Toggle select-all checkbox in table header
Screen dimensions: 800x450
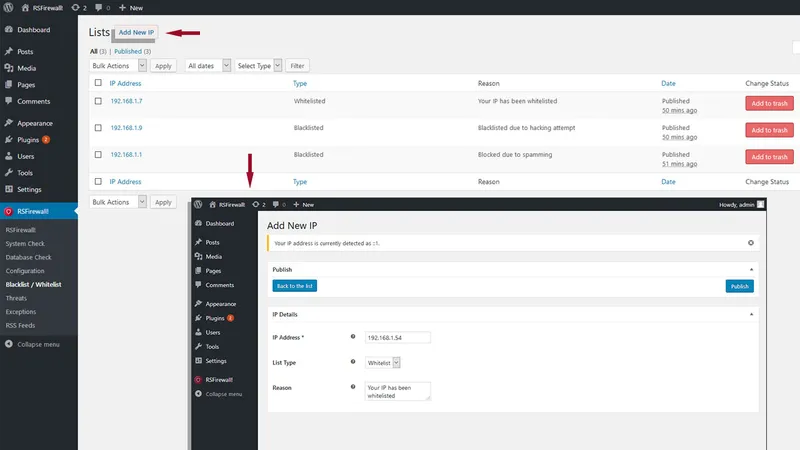coord(98,83)
